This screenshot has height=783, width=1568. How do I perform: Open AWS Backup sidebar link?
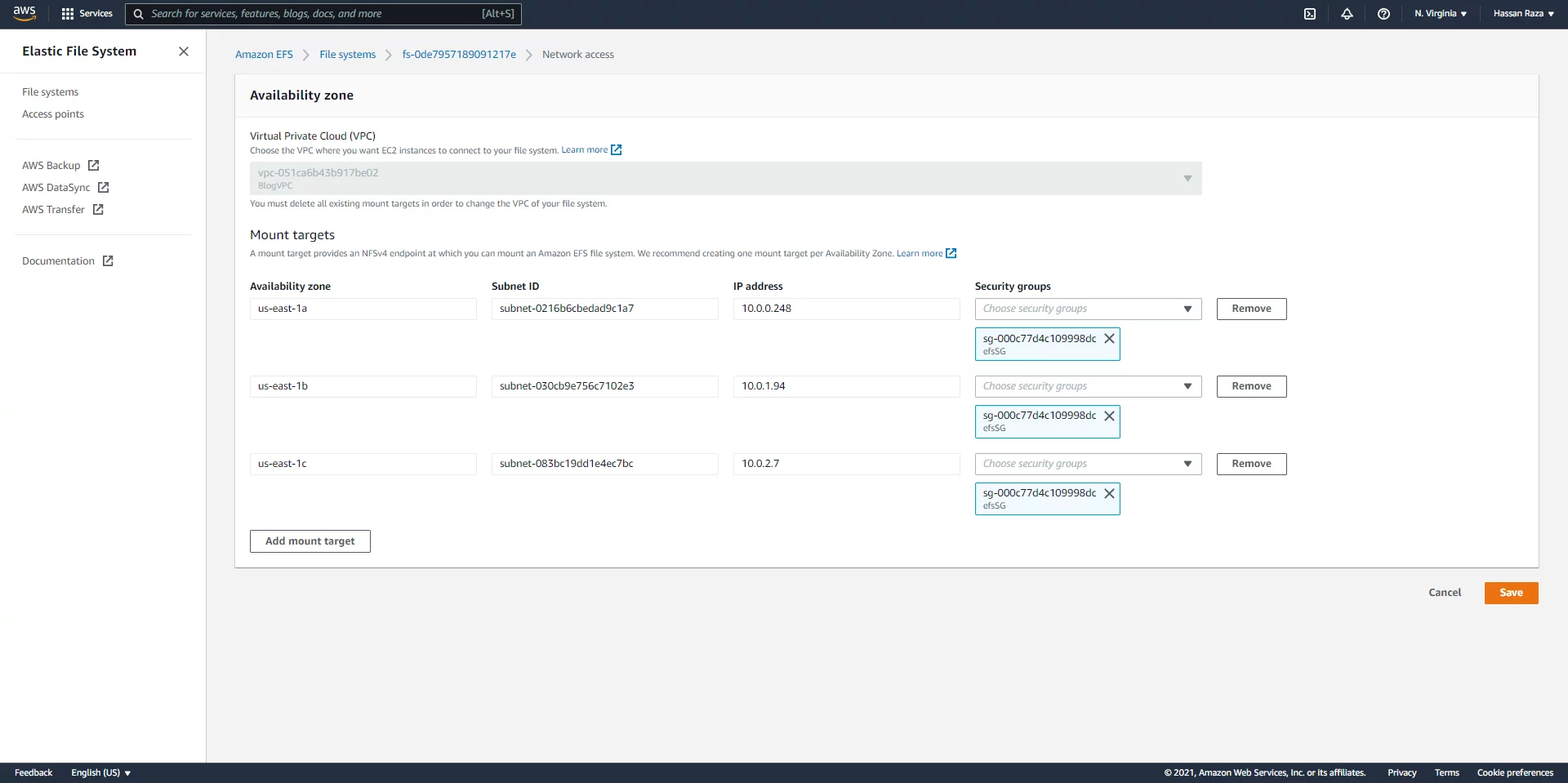click(51, 166)
